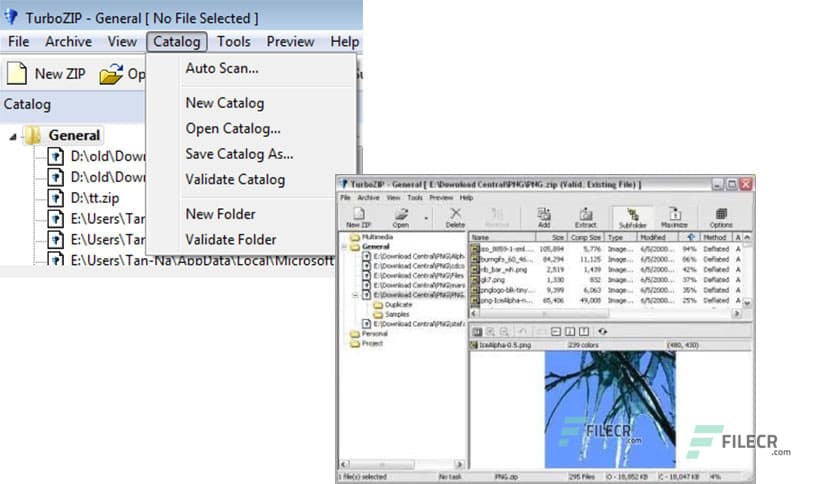Select gli7.png row in file list
This screenshot has height=484, width=836.
tap(607, 280)
